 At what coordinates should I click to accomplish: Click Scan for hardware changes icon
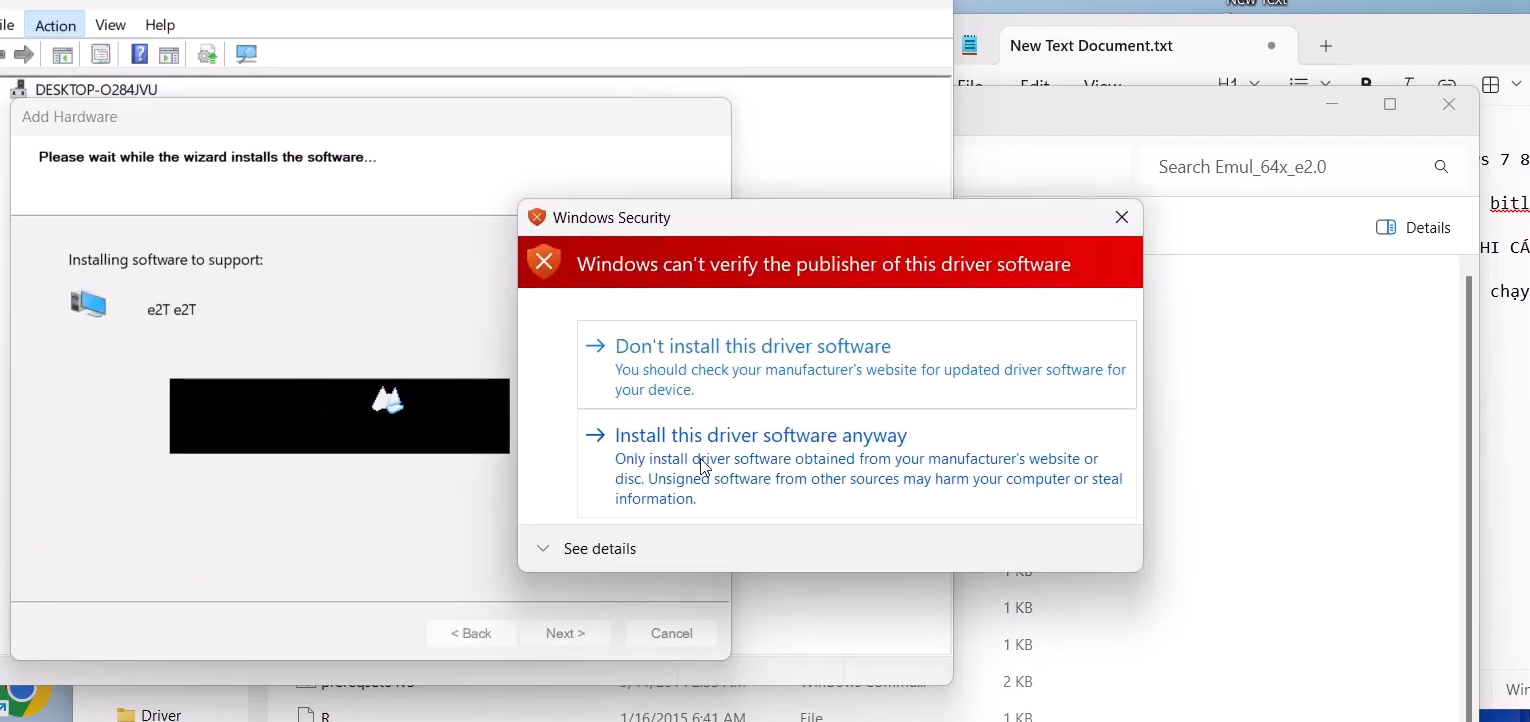[247, 55]
